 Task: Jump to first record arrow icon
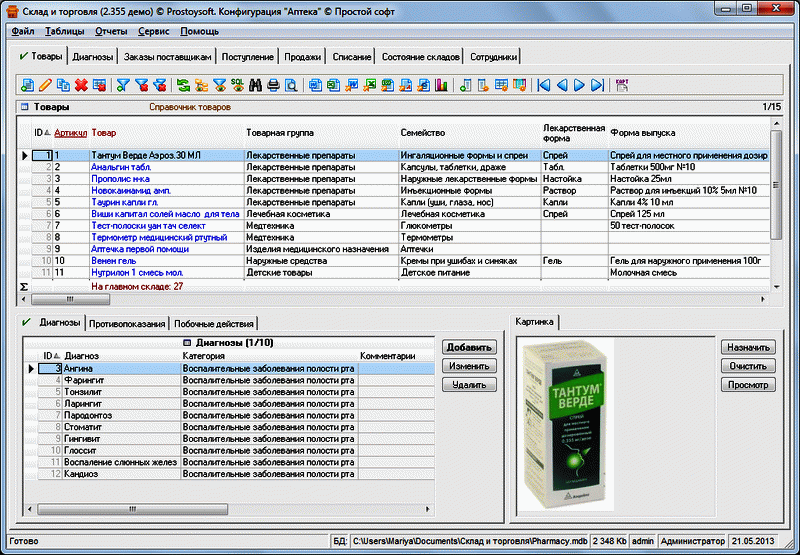[x=543, y=86]
